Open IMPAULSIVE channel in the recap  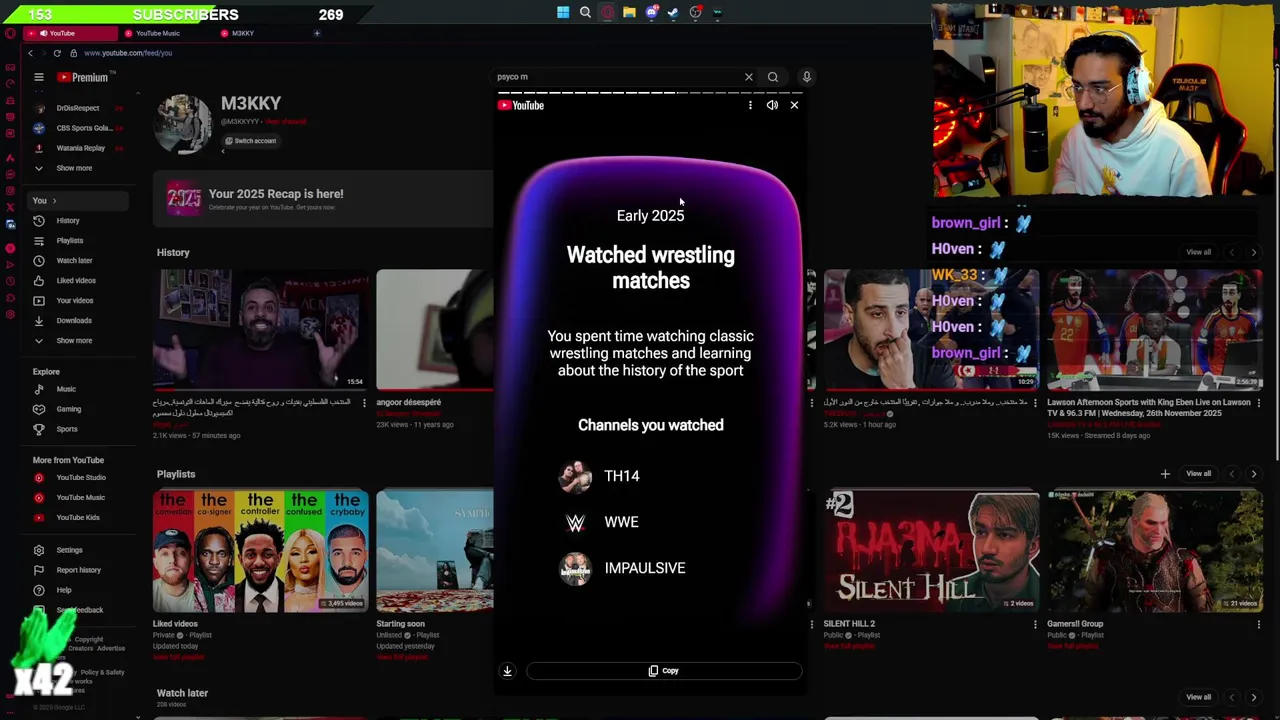coord(622,568)
